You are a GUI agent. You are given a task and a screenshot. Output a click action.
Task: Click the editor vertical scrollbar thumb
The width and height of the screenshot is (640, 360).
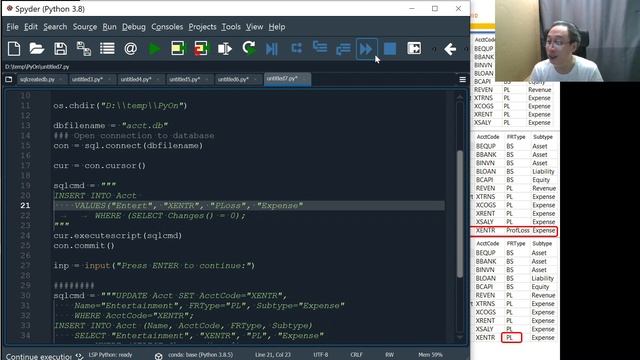460,214
